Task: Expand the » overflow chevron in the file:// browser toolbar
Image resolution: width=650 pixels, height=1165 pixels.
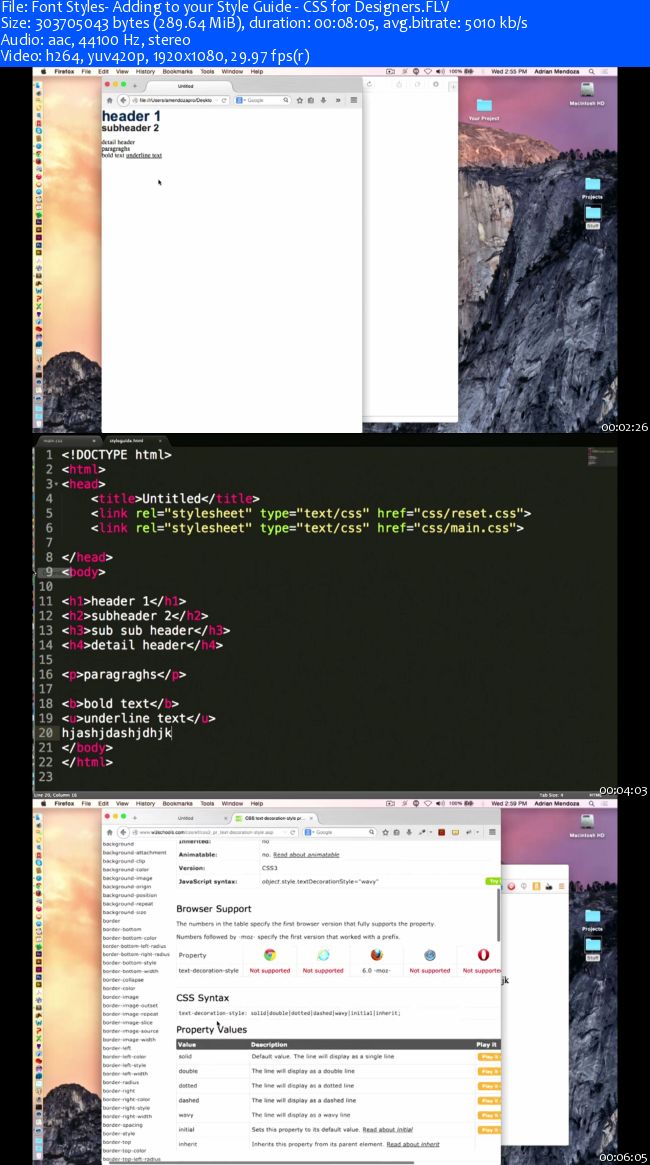Action: click(338, 100)
